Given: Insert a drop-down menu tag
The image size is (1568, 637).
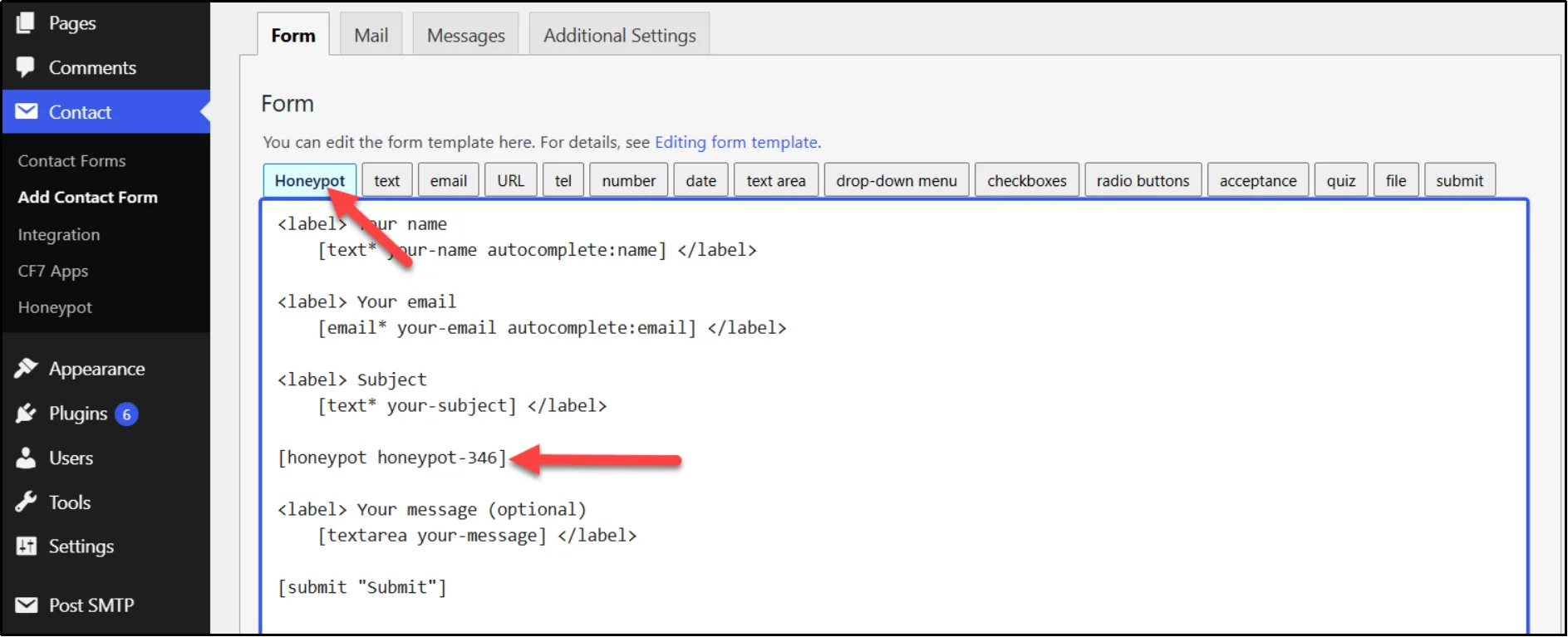Looking at the screenshot, I should click(x=897, y=180).
